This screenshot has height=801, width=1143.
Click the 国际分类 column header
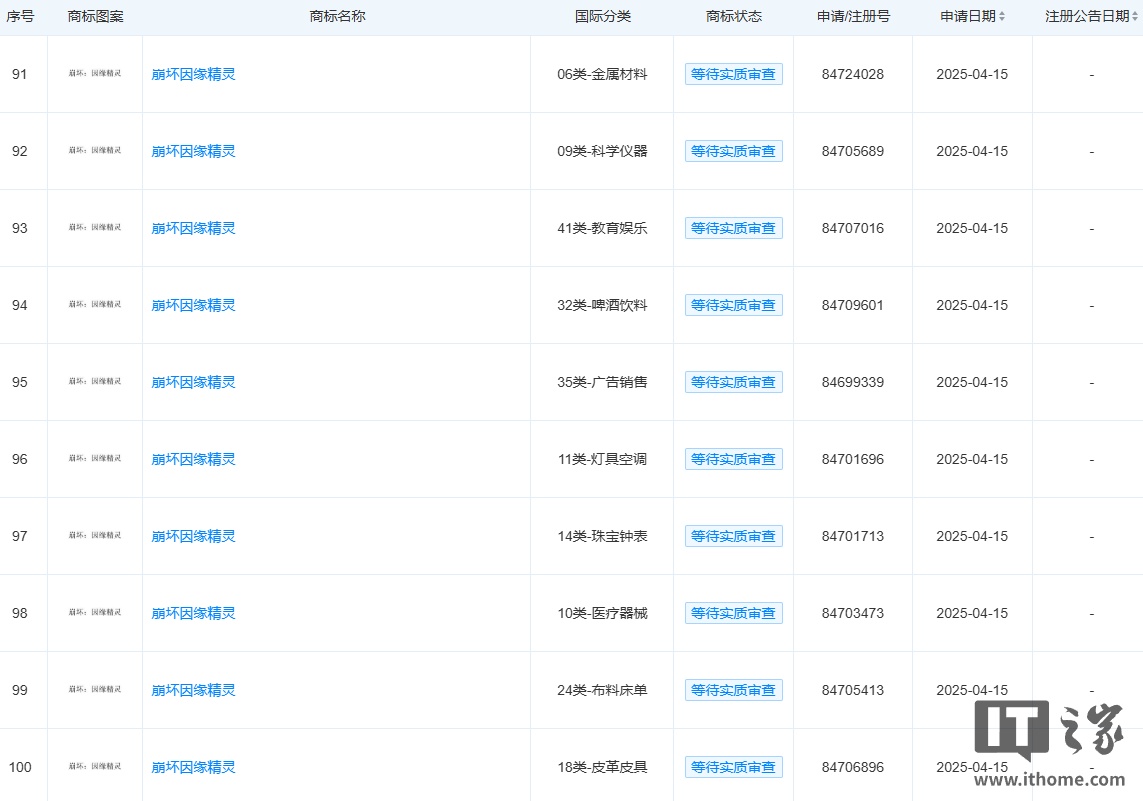point(602,16)
